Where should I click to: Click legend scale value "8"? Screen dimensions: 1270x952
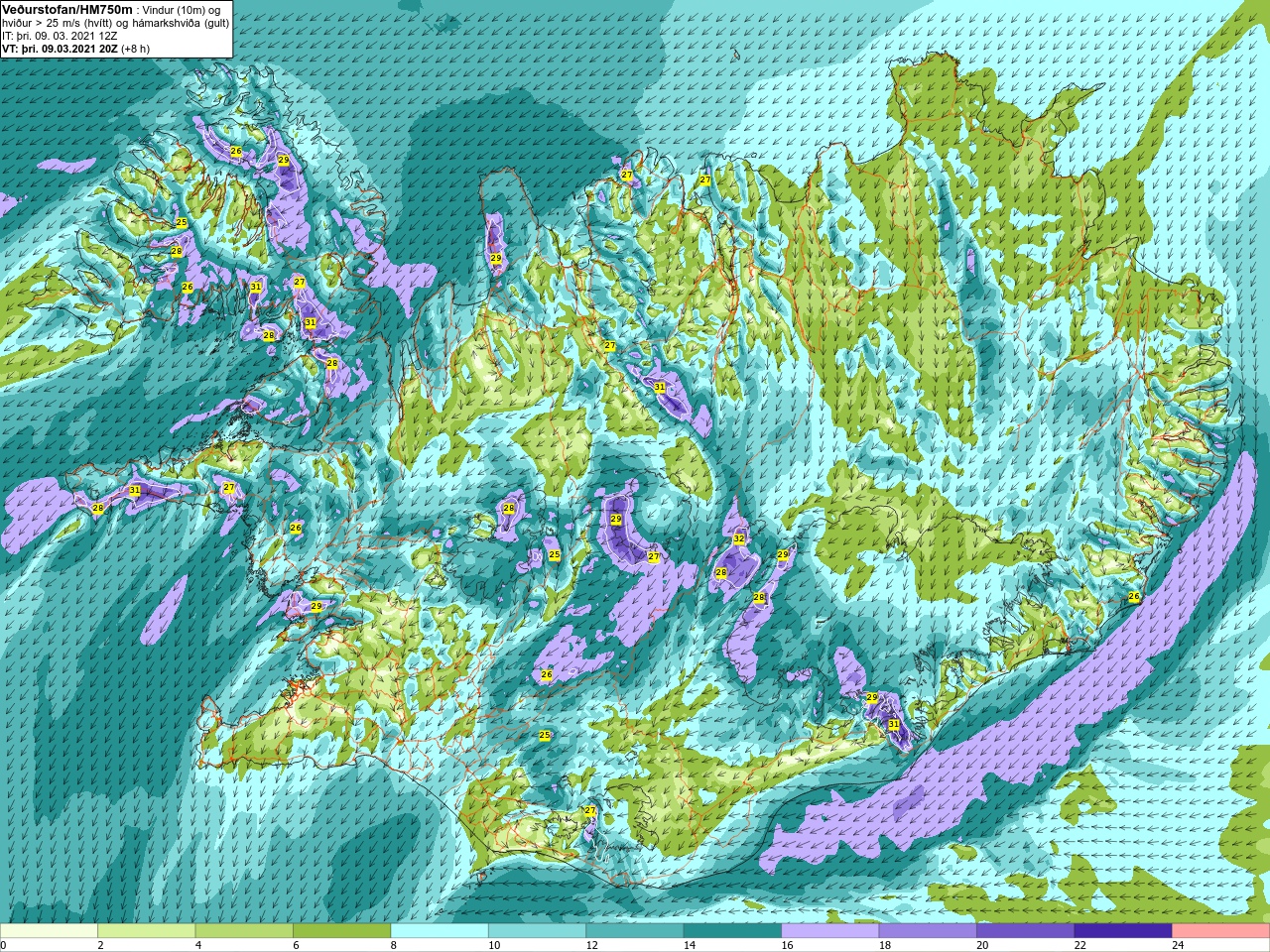394,945
